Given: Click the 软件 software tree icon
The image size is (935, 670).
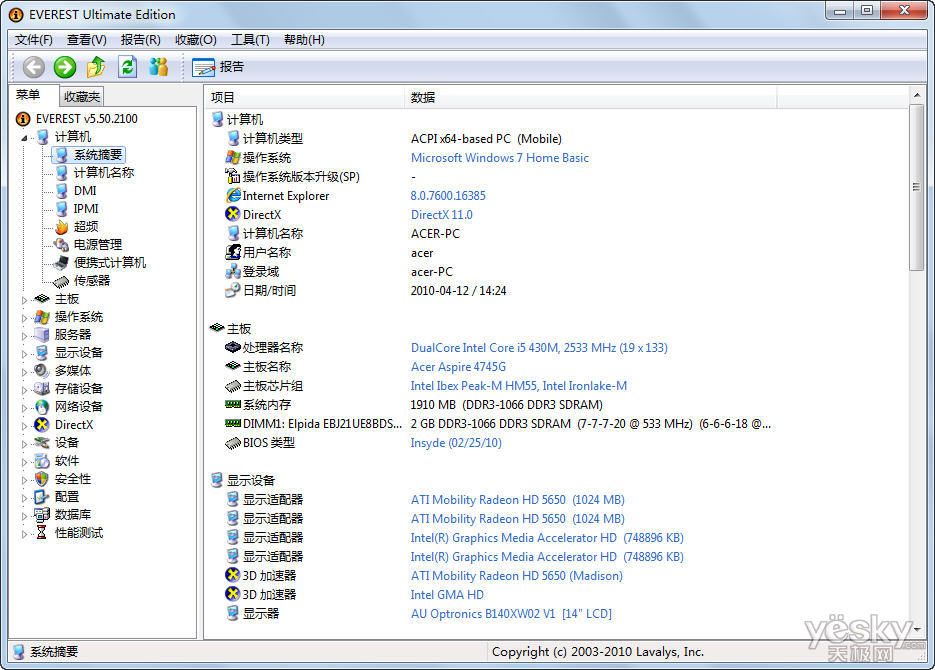Looking at the screenshot, I should (x=41, y=461).
